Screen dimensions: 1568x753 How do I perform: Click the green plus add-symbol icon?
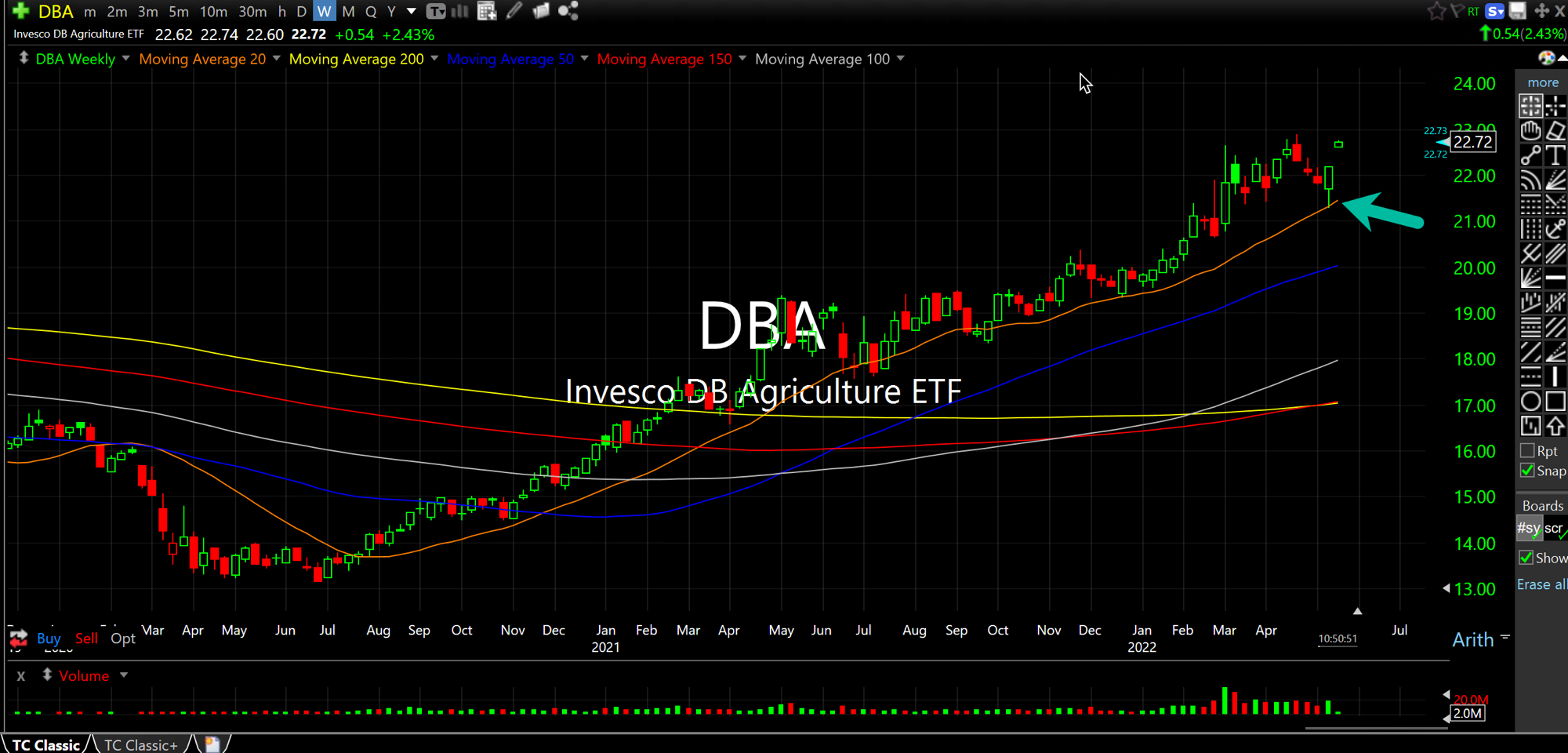click(x=21, y=11)
